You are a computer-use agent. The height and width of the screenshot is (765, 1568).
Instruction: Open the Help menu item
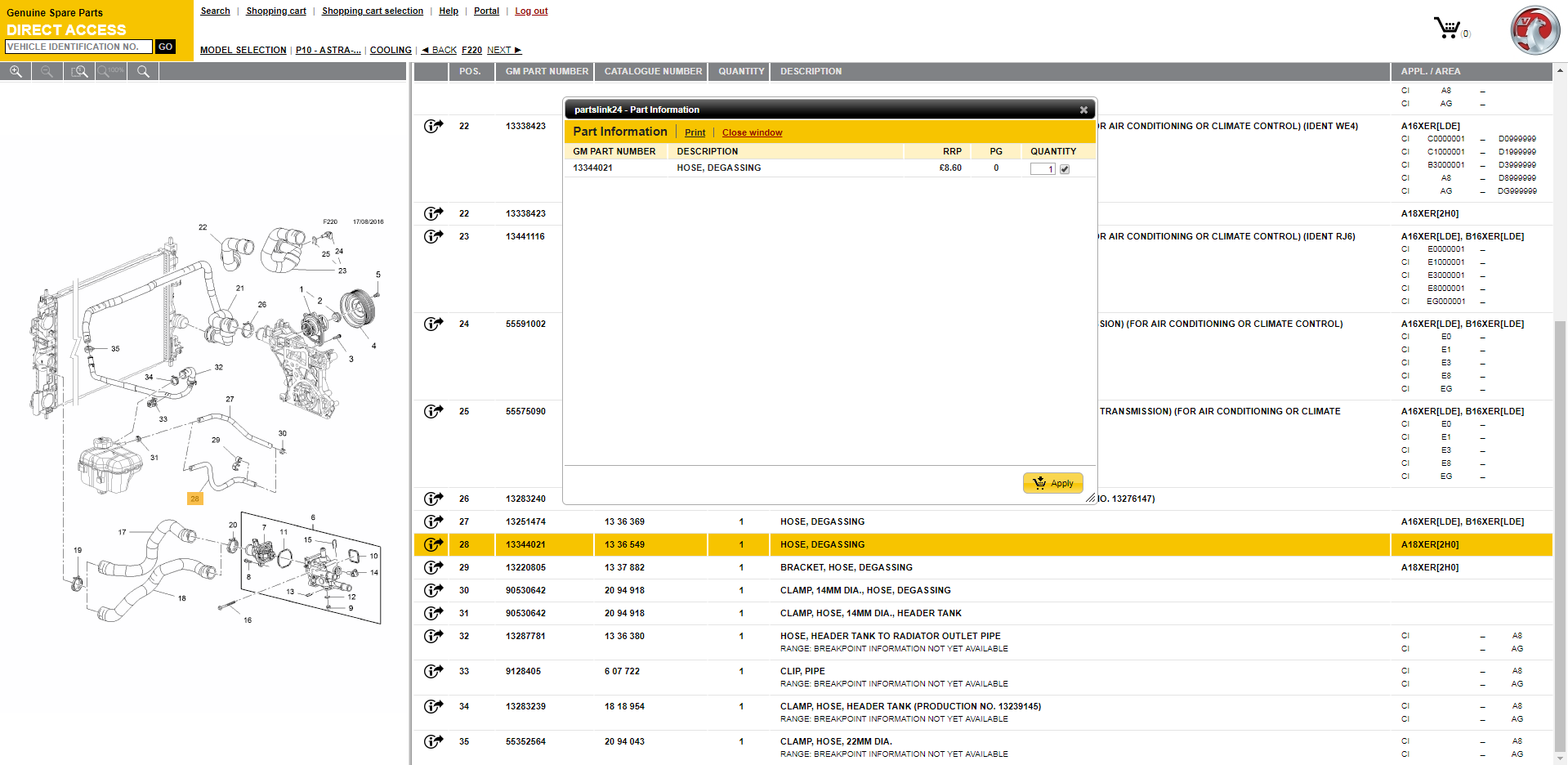point(448,11)
